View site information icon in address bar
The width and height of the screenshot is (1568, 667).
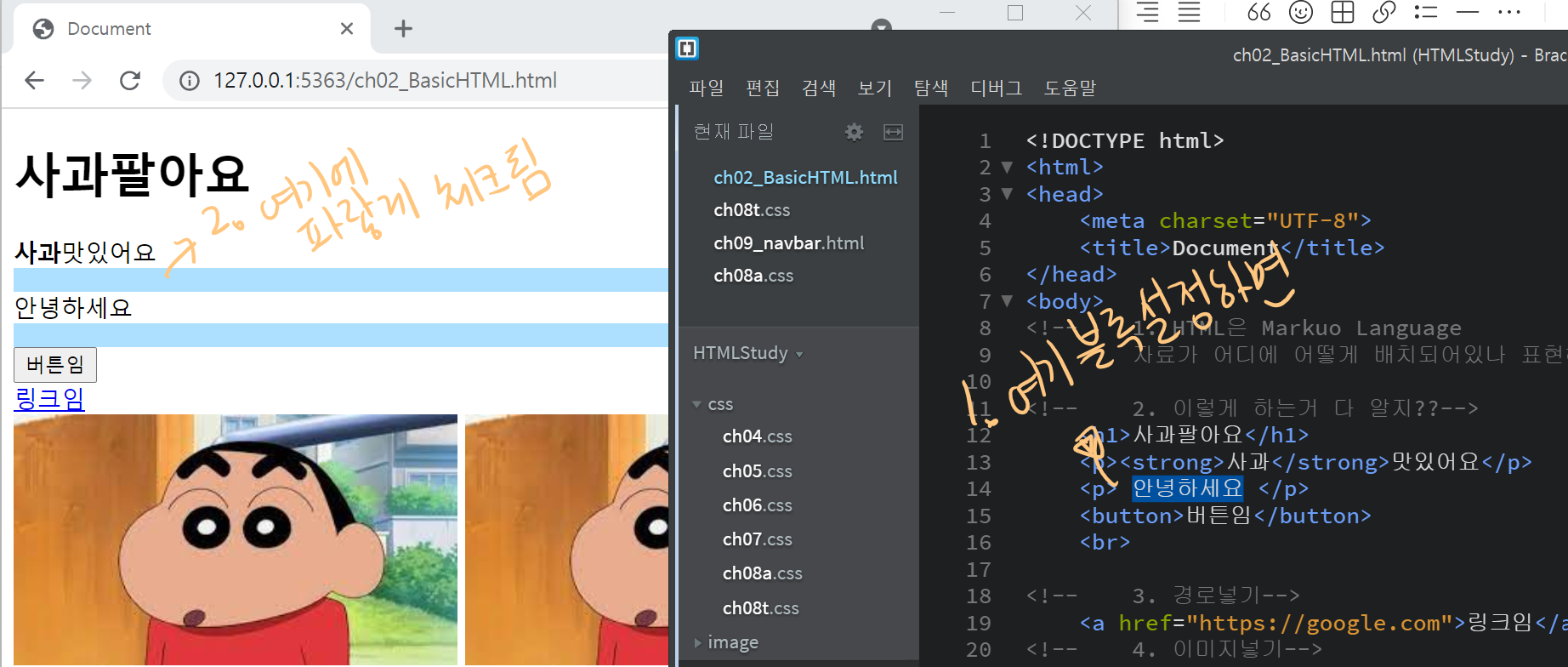(x=190, y=81)
